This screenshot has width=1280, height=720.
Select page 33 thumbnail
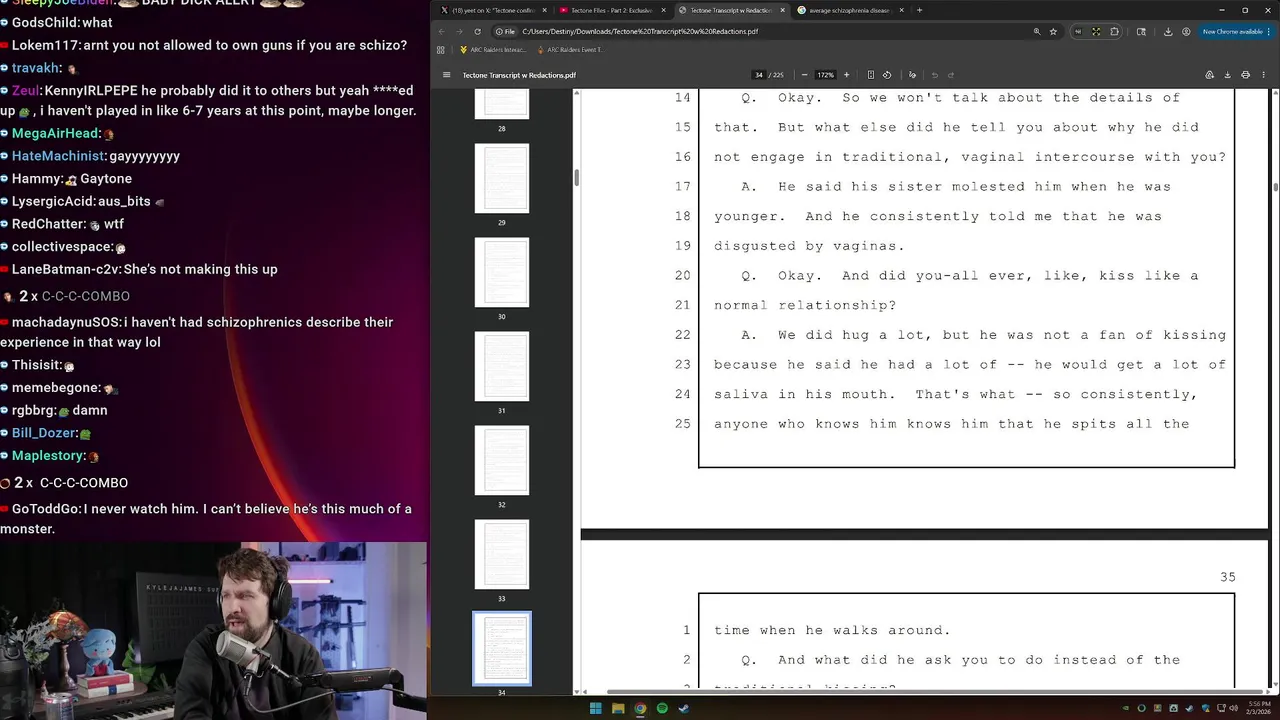502,554
